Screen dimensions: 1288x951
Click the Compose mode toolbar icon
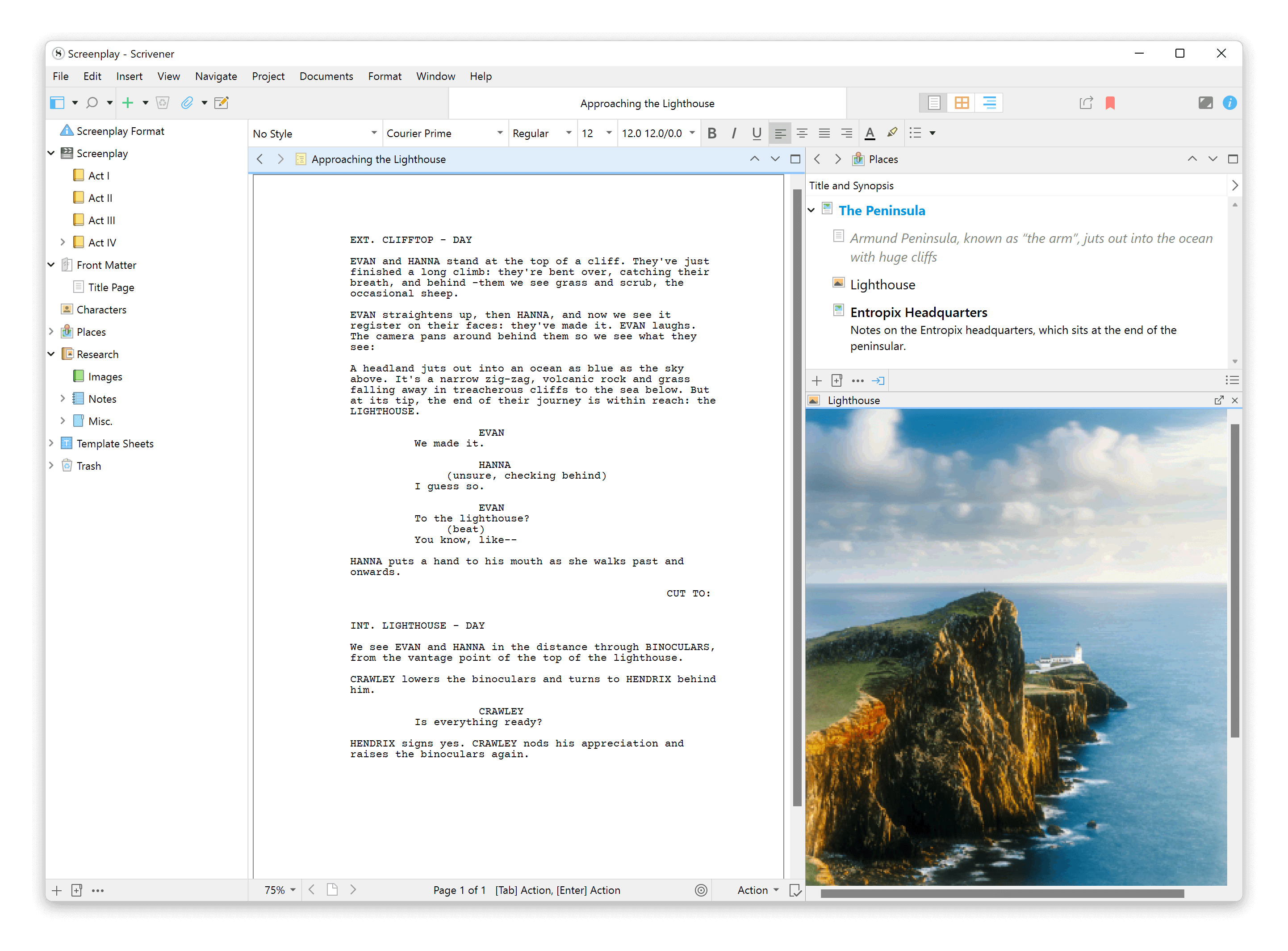tap(1205, 103)
